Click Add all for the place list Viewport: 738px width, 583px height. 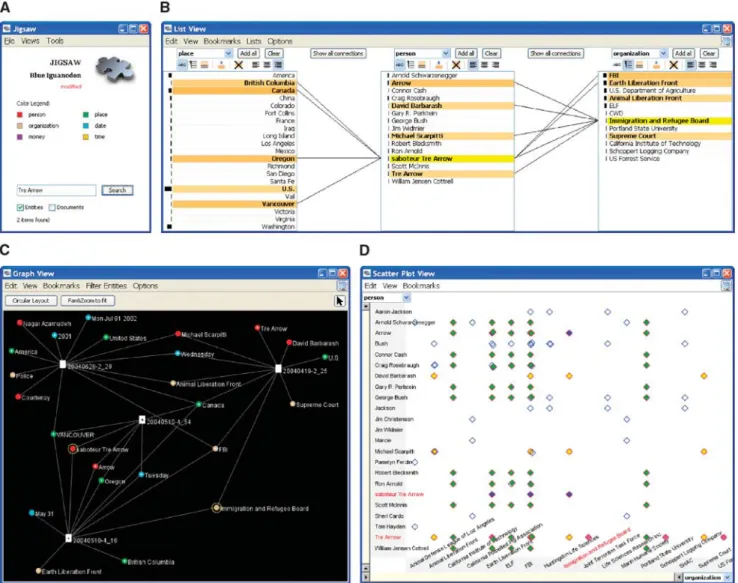tap(248, 53)
